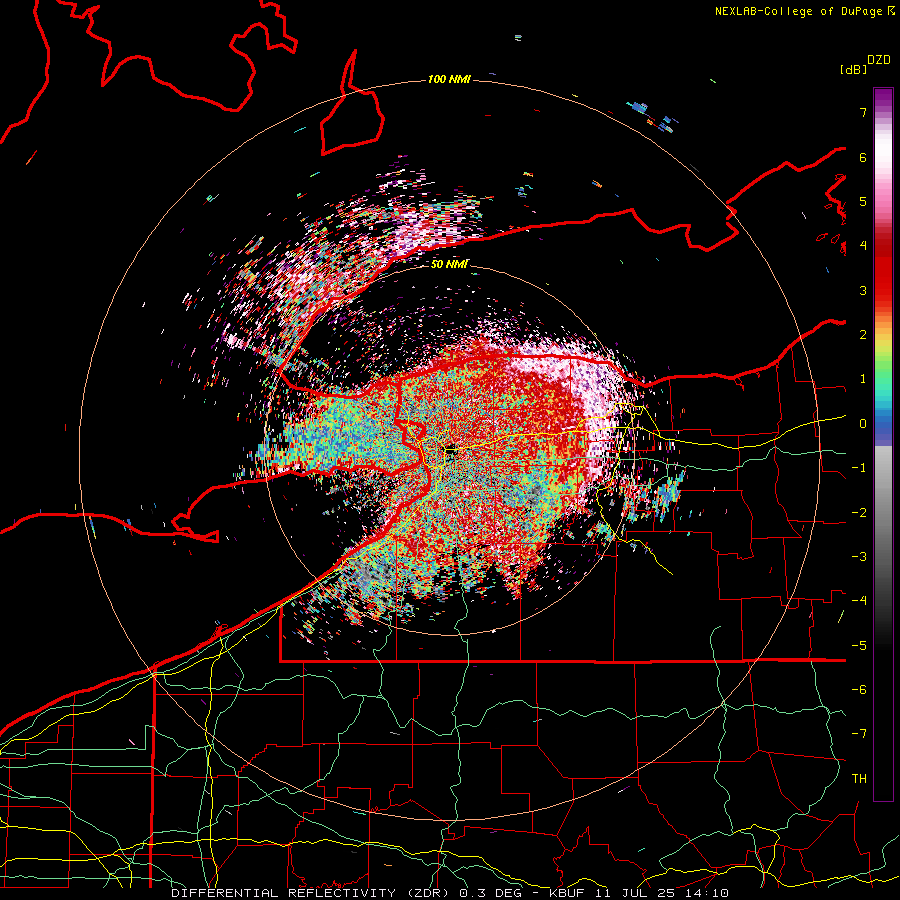
Task: Click the 0 value on color scale
Action: [x=863, y=424]
